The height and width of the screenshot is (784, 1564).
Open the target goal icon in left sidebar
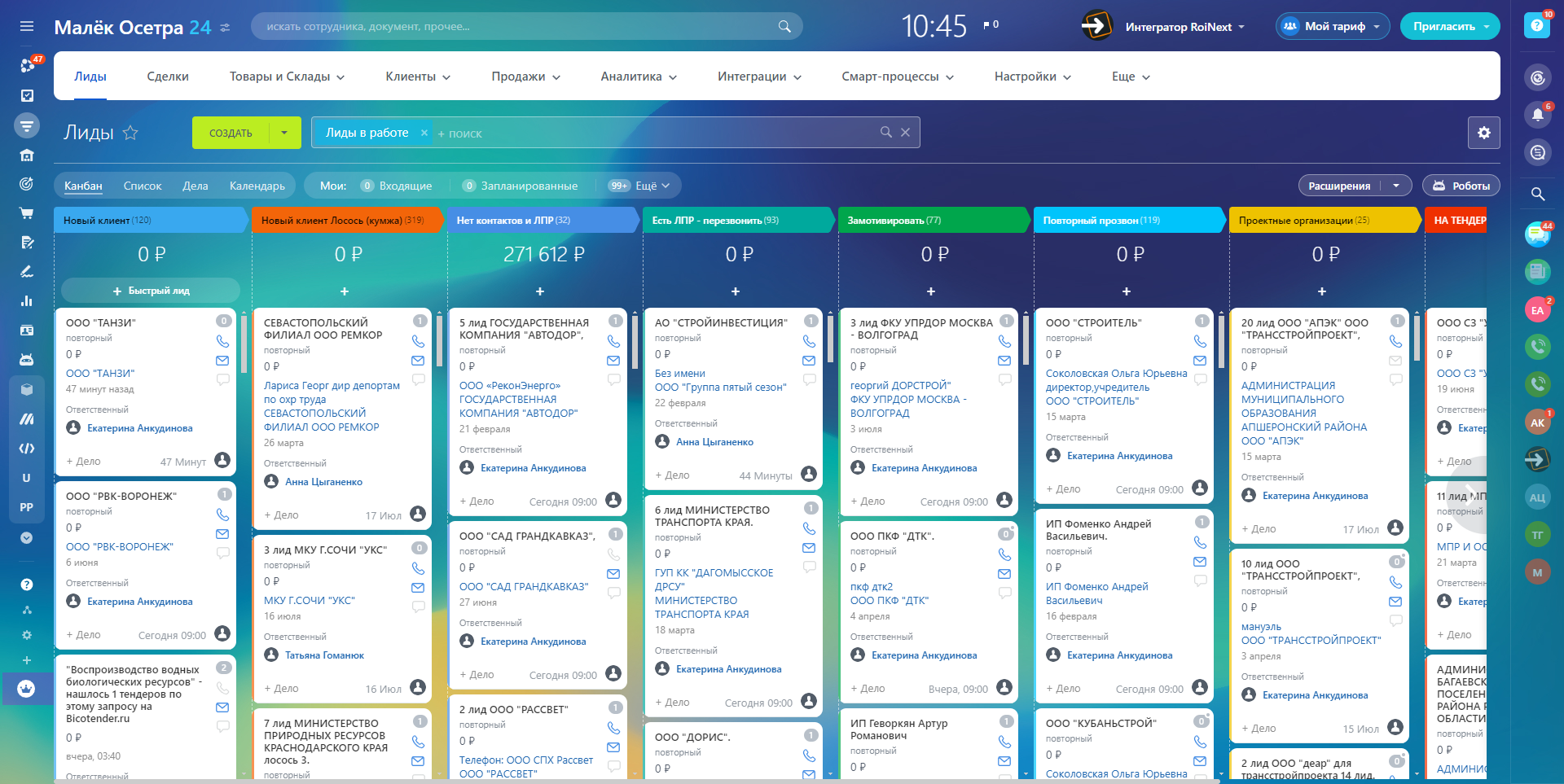coord(27,184)
